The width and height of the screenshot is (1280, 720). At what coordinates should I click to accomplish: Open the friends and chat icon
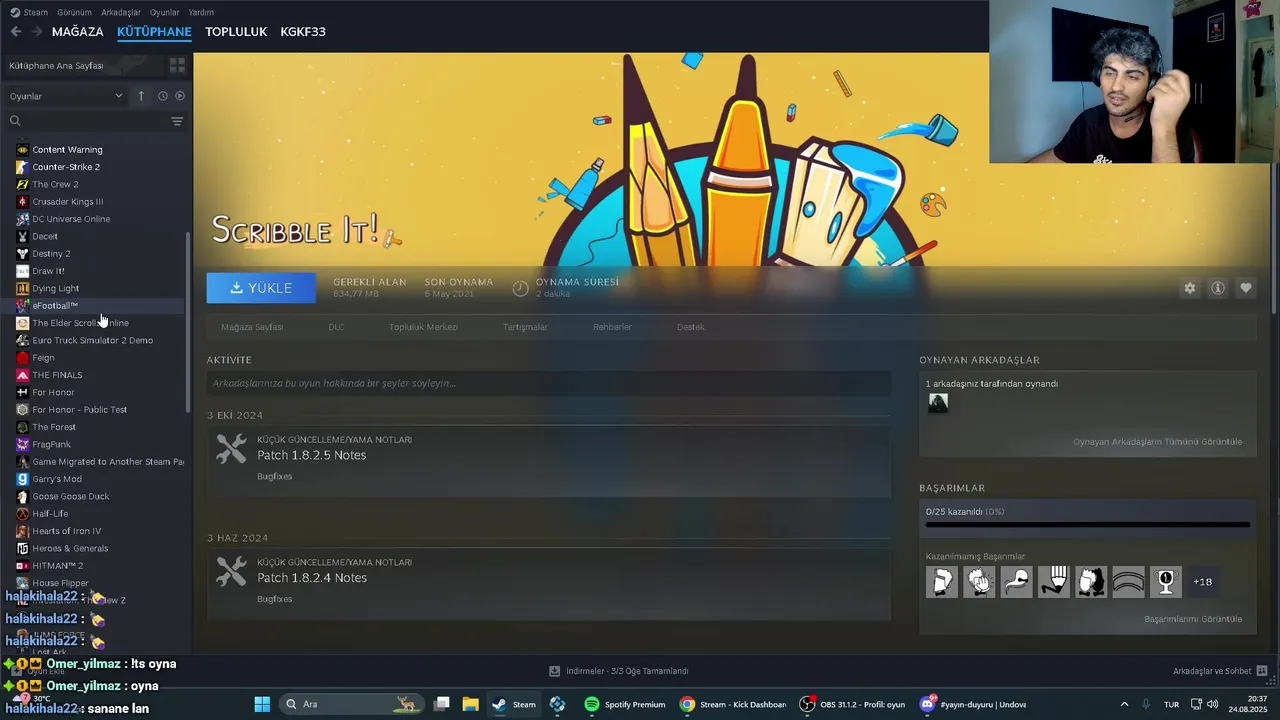click(1262, 671)
